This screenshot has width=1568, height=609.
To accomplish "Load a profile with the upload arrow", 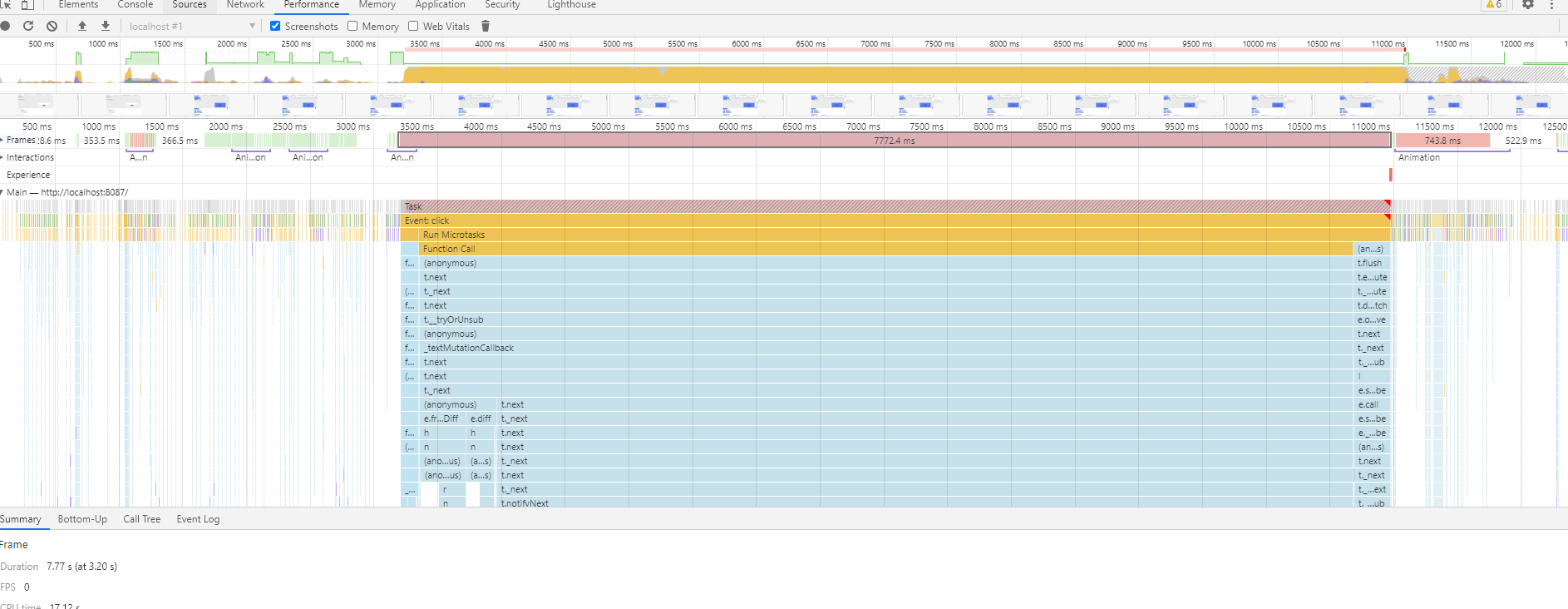I will click(82, 26).
